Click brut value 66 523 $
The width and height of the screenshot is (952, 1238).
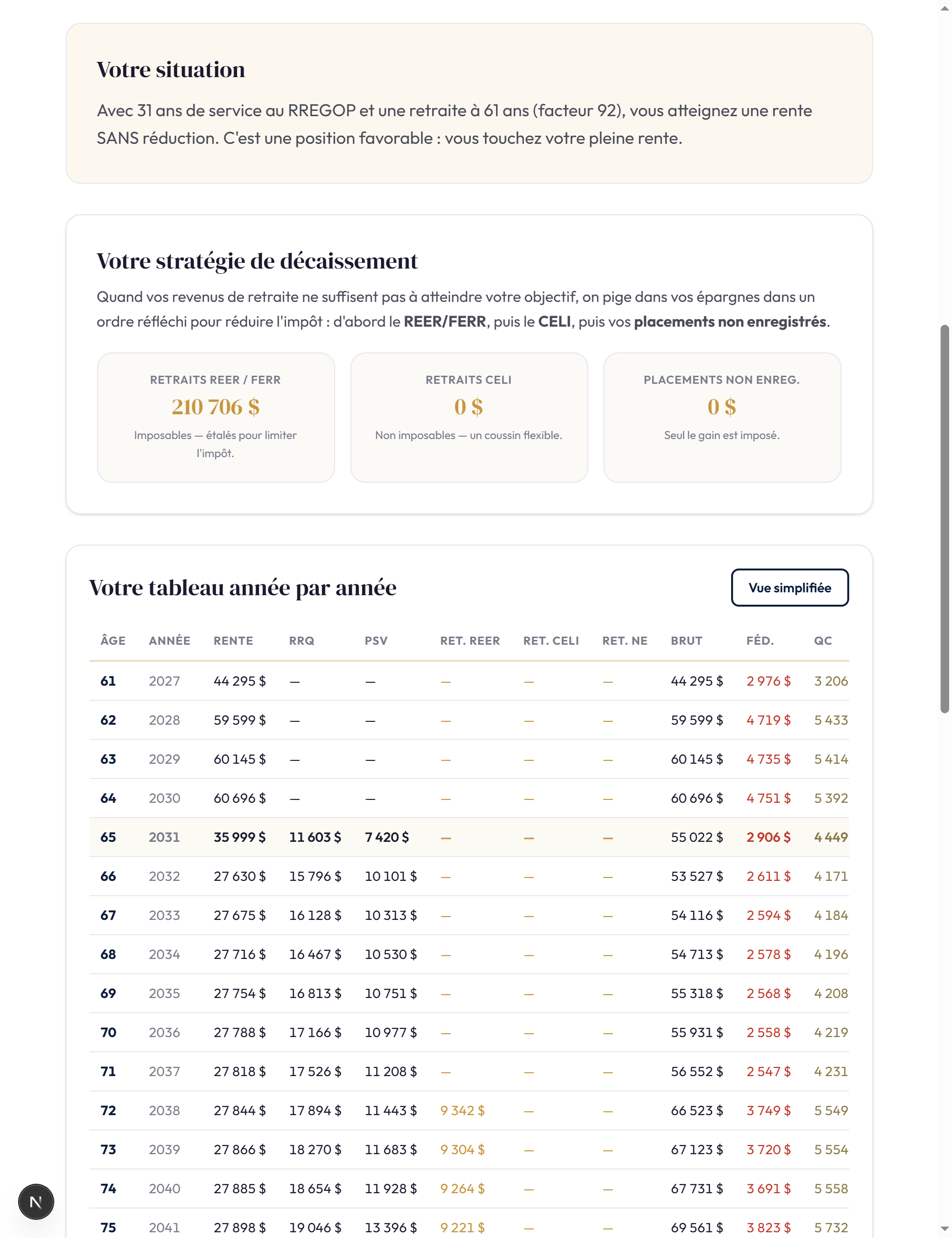(697, 1110)
